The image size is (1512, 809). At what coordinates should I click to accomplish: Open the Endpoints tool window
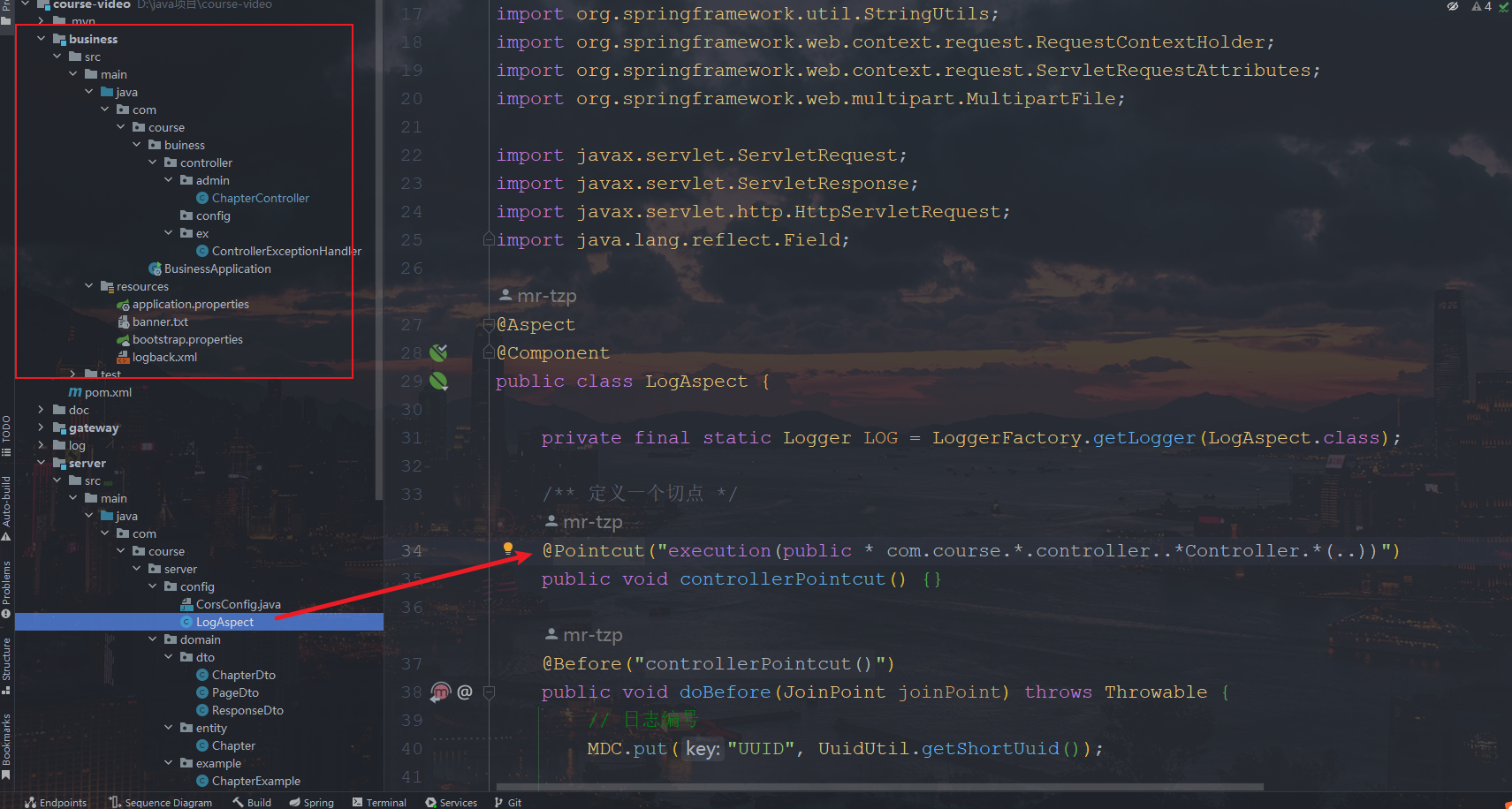click(x=56, y=802)
